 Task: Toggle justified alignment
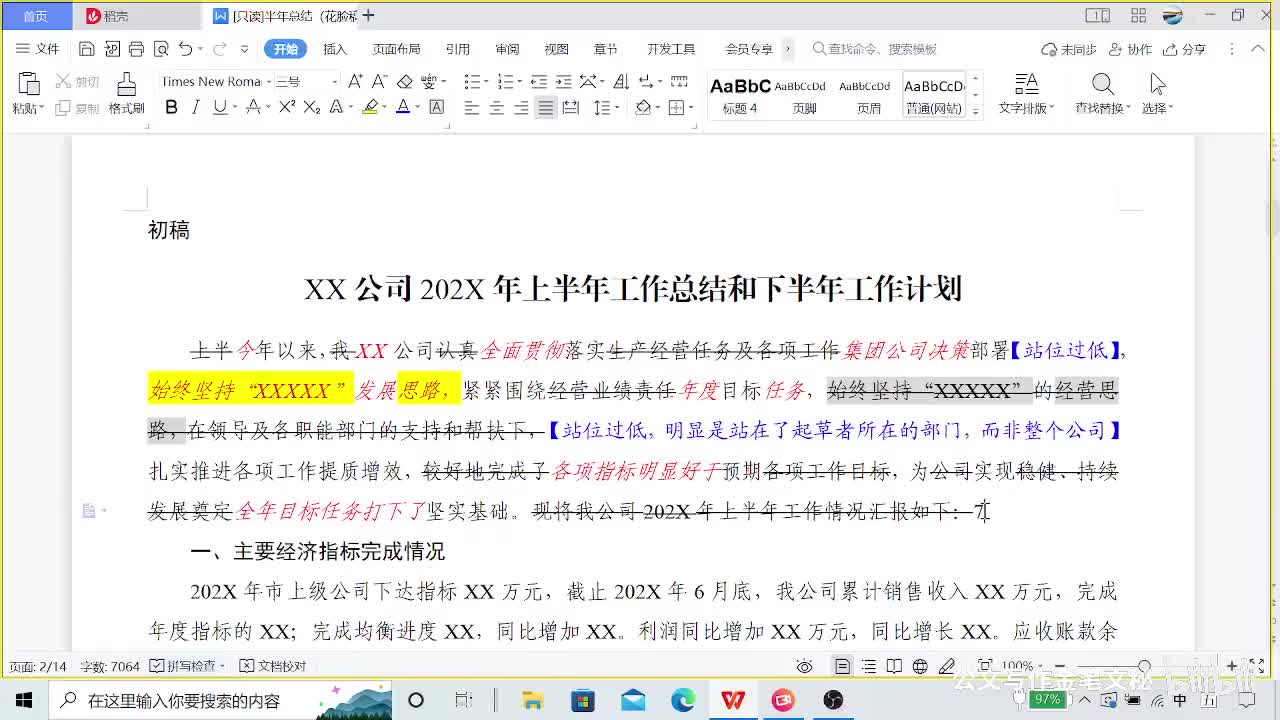point(545,107)
